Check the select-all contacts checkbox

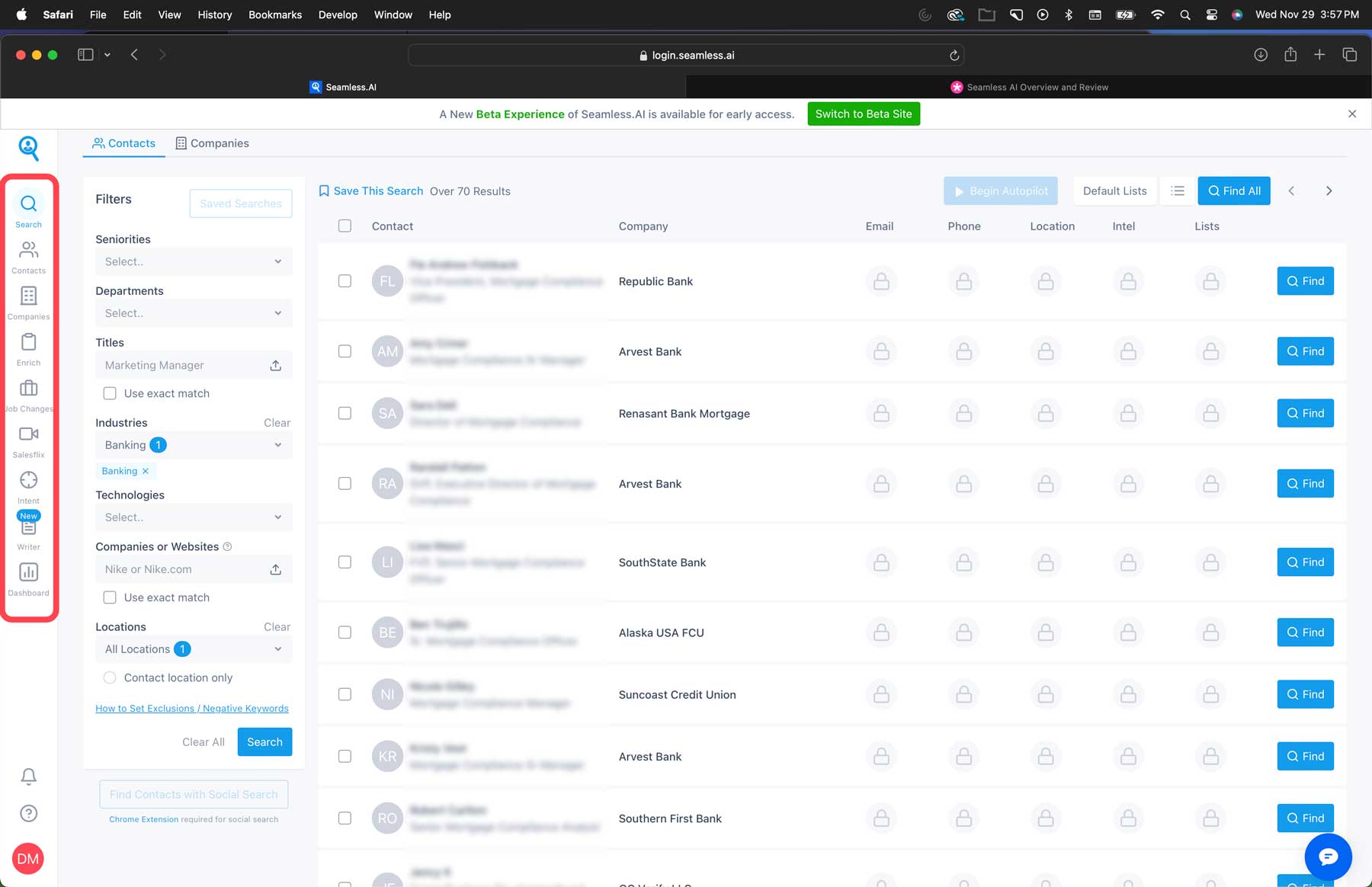pyautogui.click(x=345, y=226)
